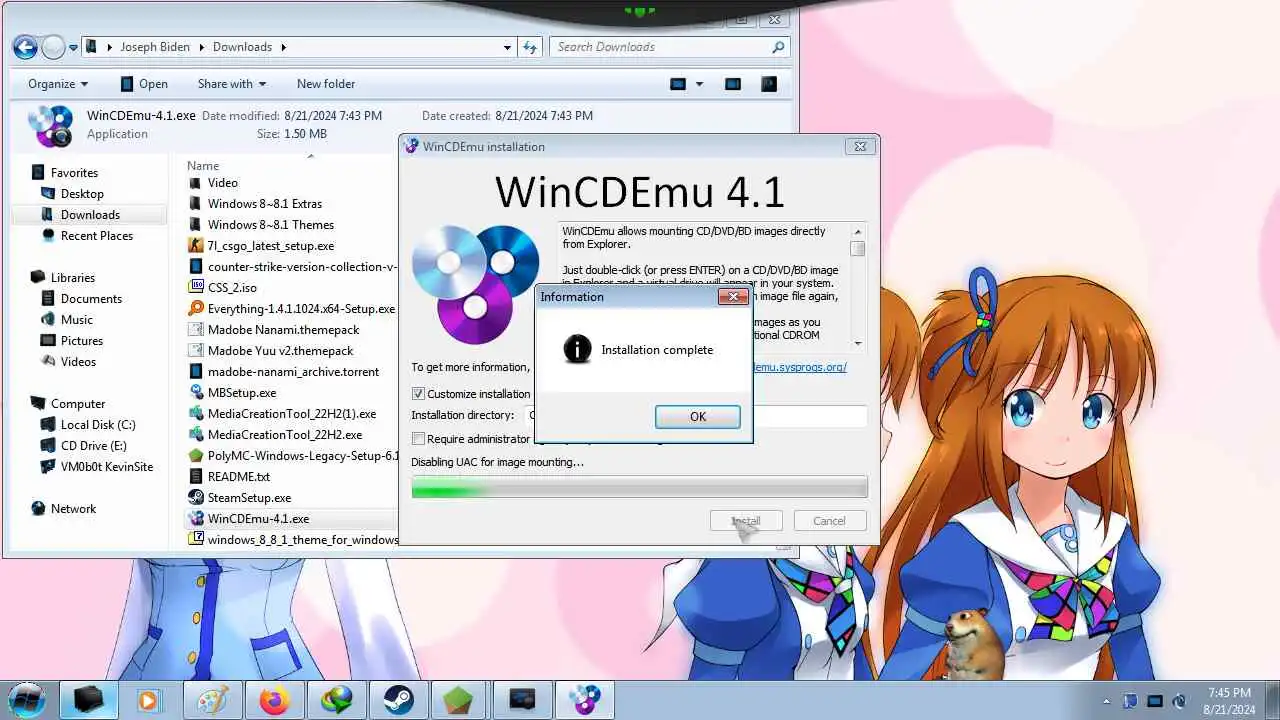Click the Install button in WinCDEmu installer

[x=746, y=521]
